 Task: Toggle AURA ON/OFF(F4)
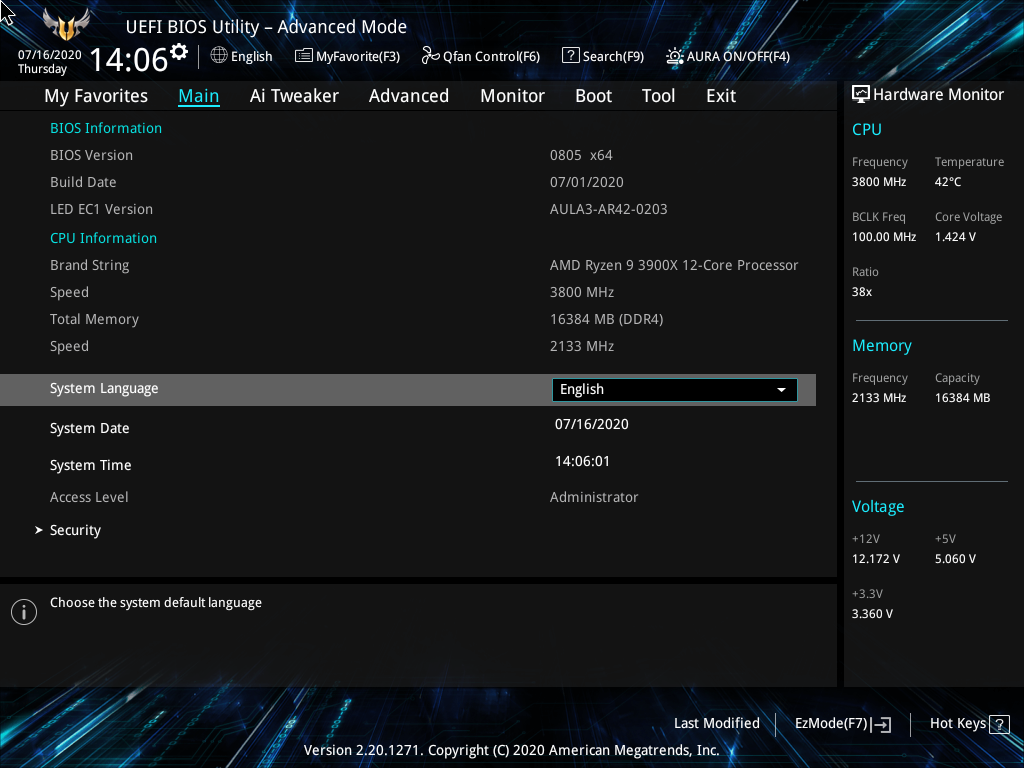pyautogui.click(x=728, y=56)
